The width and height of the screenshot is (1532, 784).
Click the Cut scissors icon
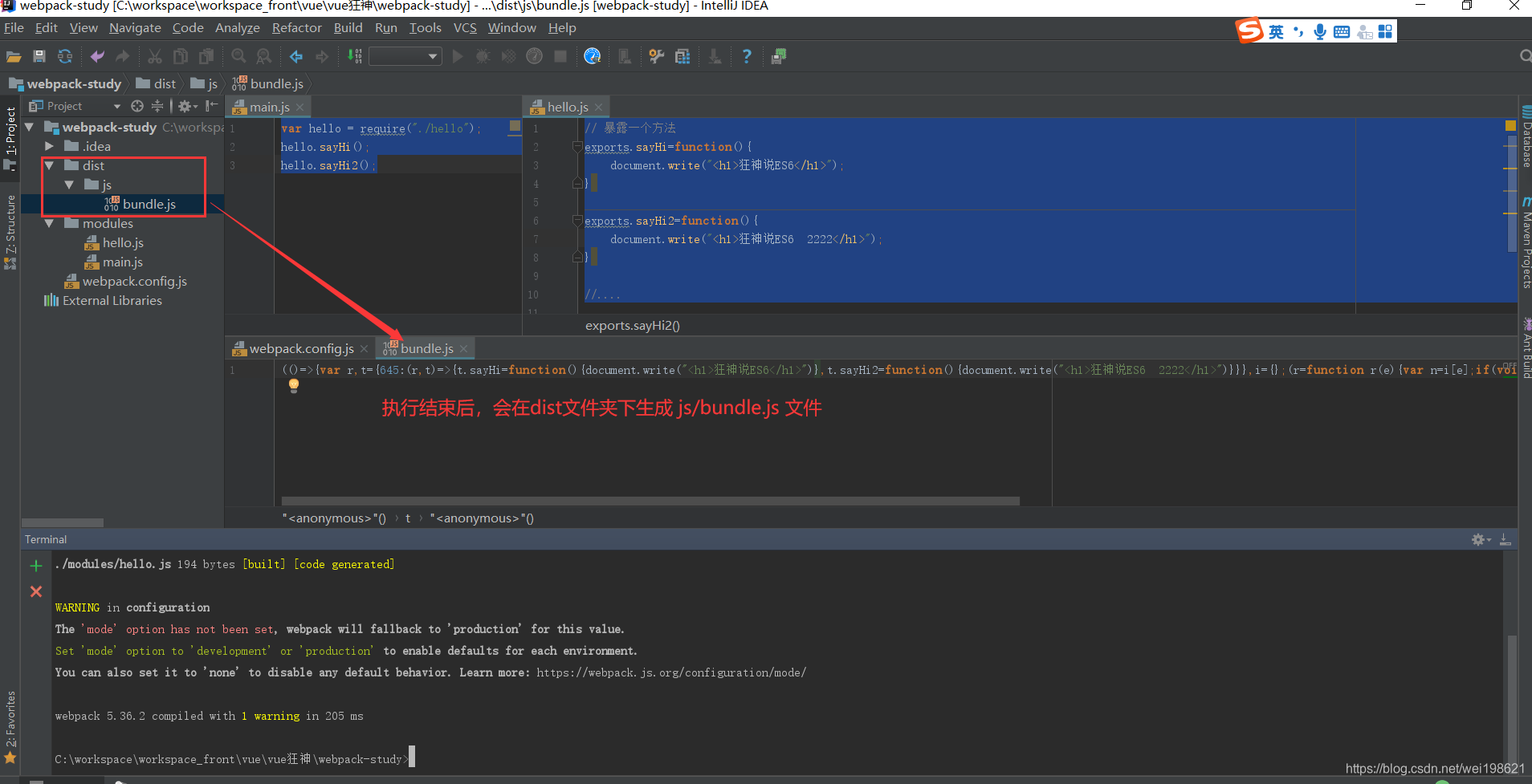[155, 56]
